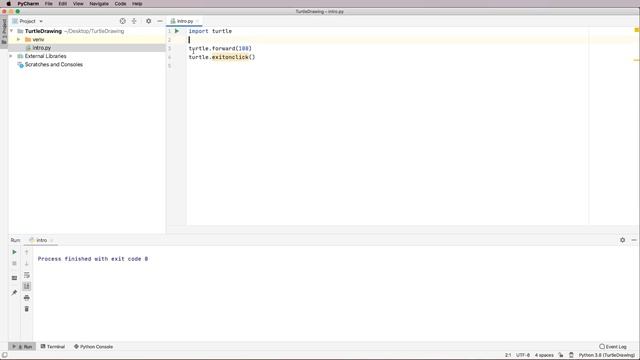
Task: Click the locate file target icon in Project panel
Action: [x=122, y=21]
